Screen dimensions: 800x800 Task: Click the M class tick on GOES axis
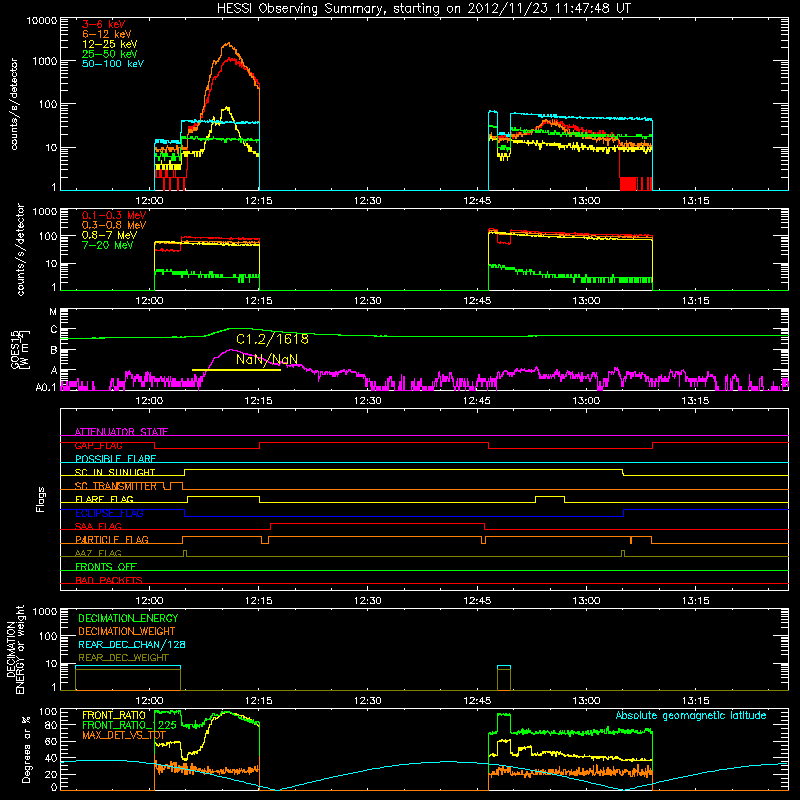[53, 312]
